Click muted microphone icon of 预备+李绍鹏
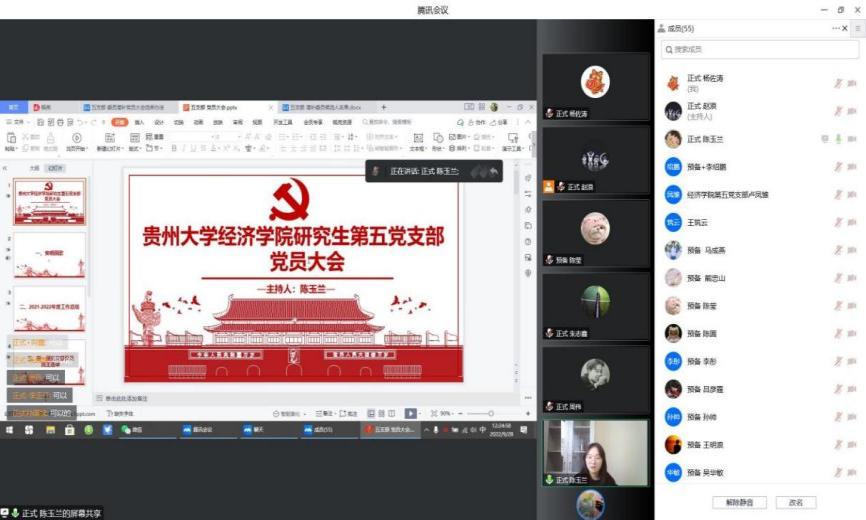Screen dimensions: 866x520 (x=838, y=167)
